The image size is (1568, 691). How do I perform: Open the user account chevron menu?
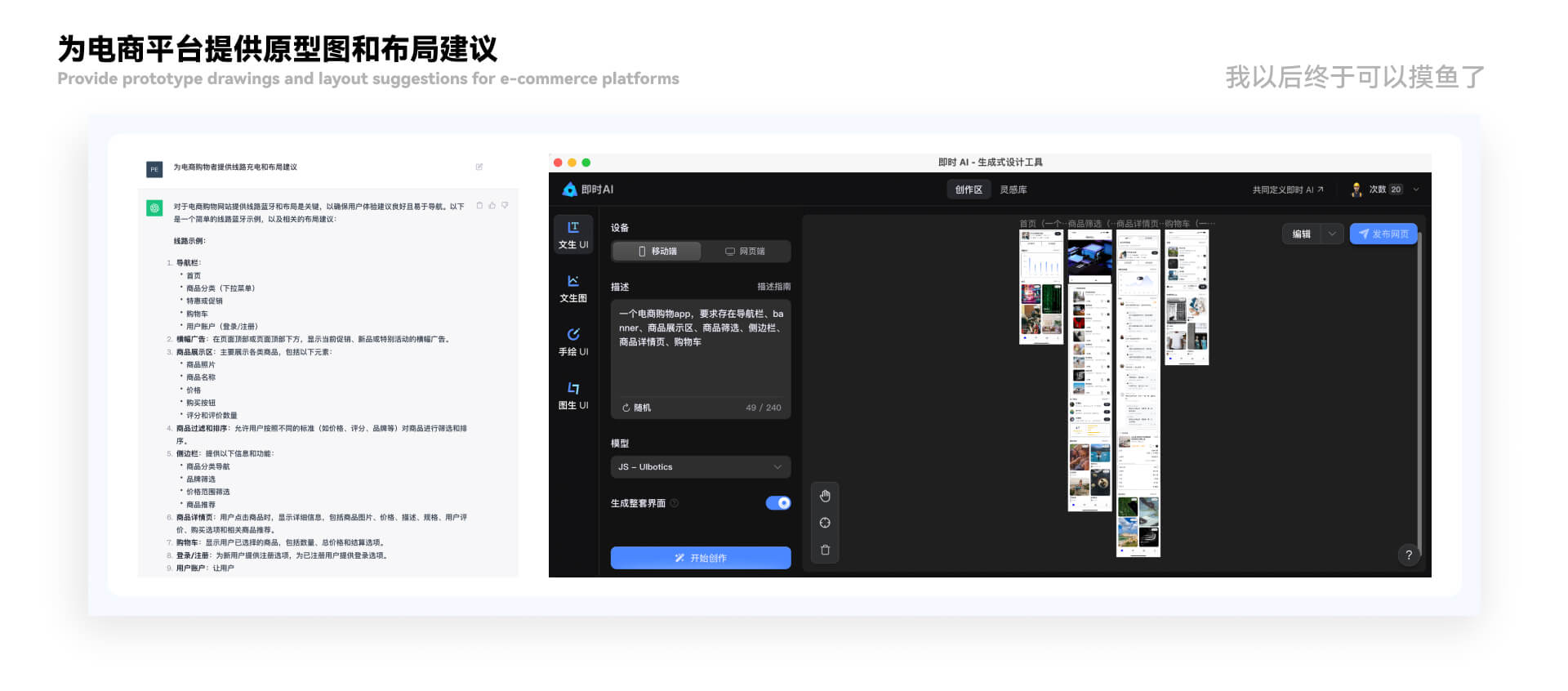1416,189
